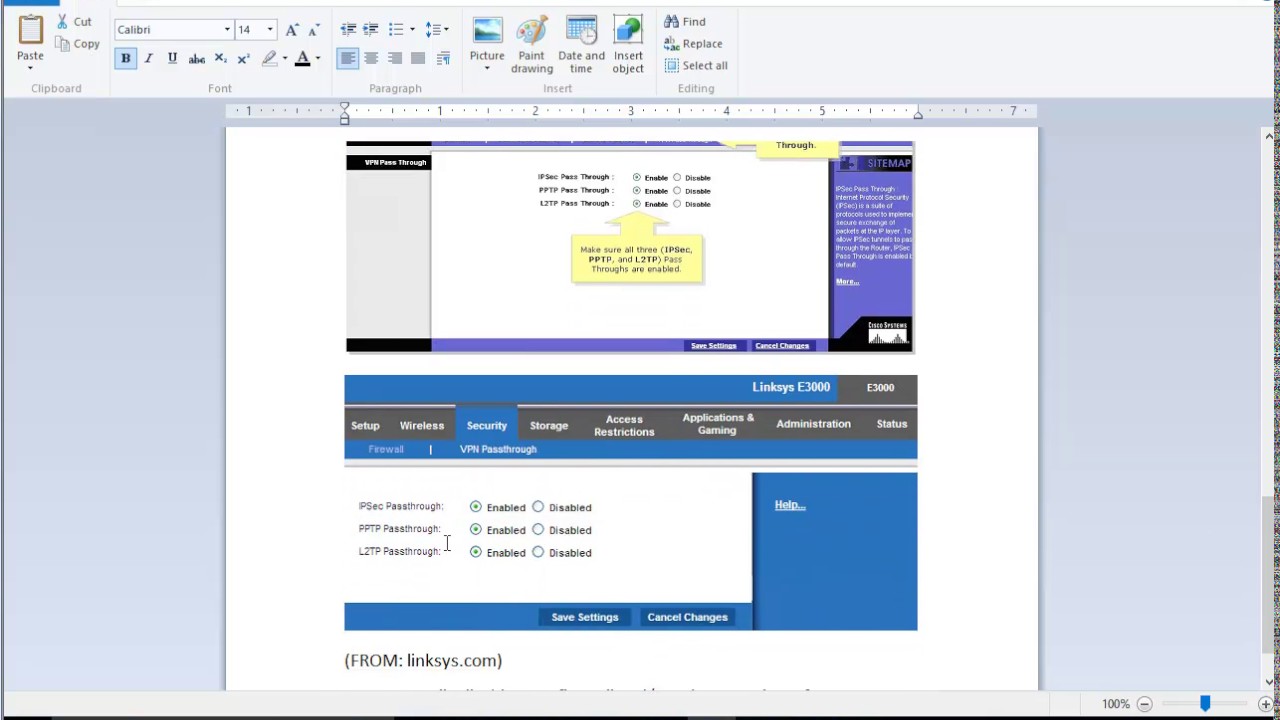Open Applications & Gaming tab
The height and width of the screenshot is (720, 1280).
(718, 424)
